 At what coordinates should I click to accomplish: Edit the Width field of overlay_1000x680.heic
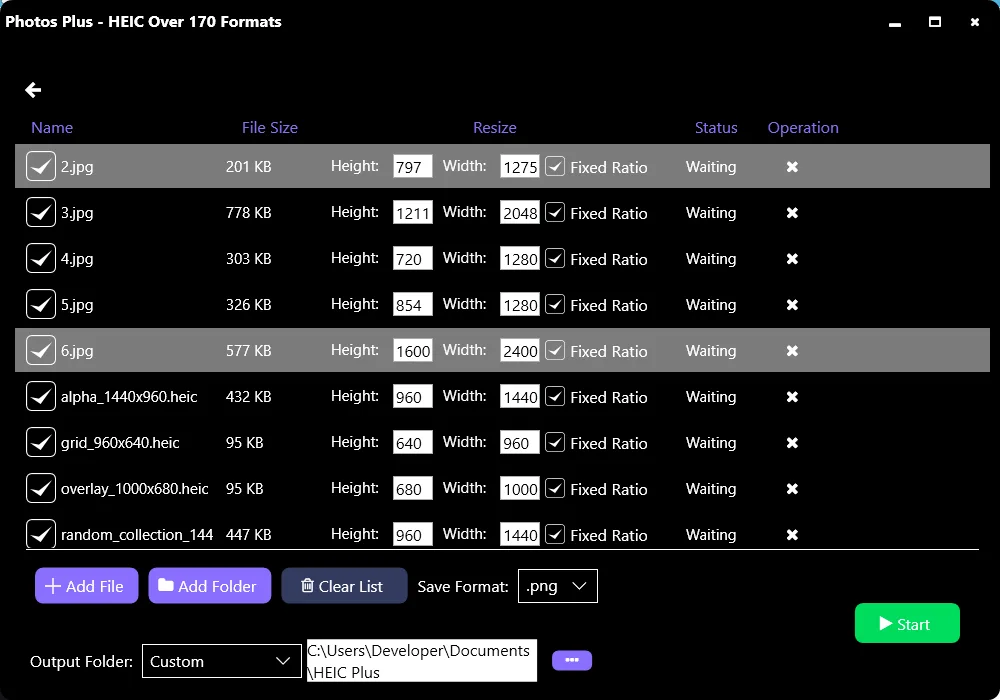pyautogui.click(x=520, y=488)
